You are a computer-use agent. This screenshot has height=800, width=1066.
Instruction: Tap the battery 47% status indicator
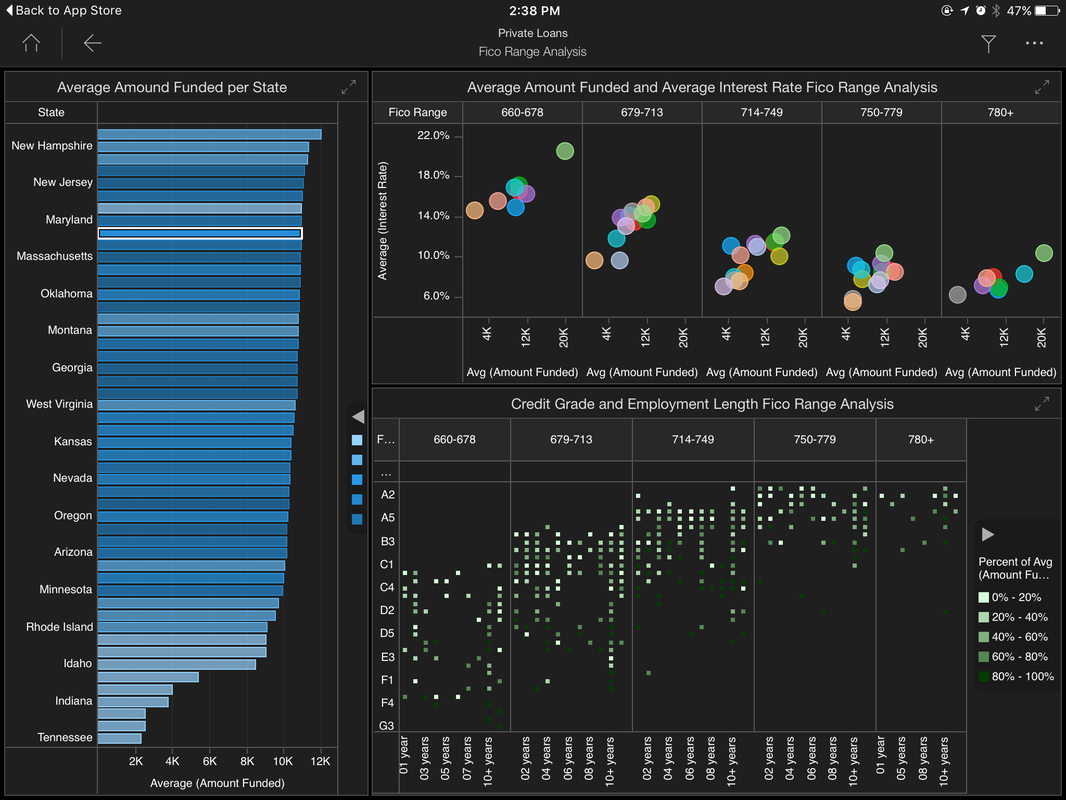coord(1033,10)
